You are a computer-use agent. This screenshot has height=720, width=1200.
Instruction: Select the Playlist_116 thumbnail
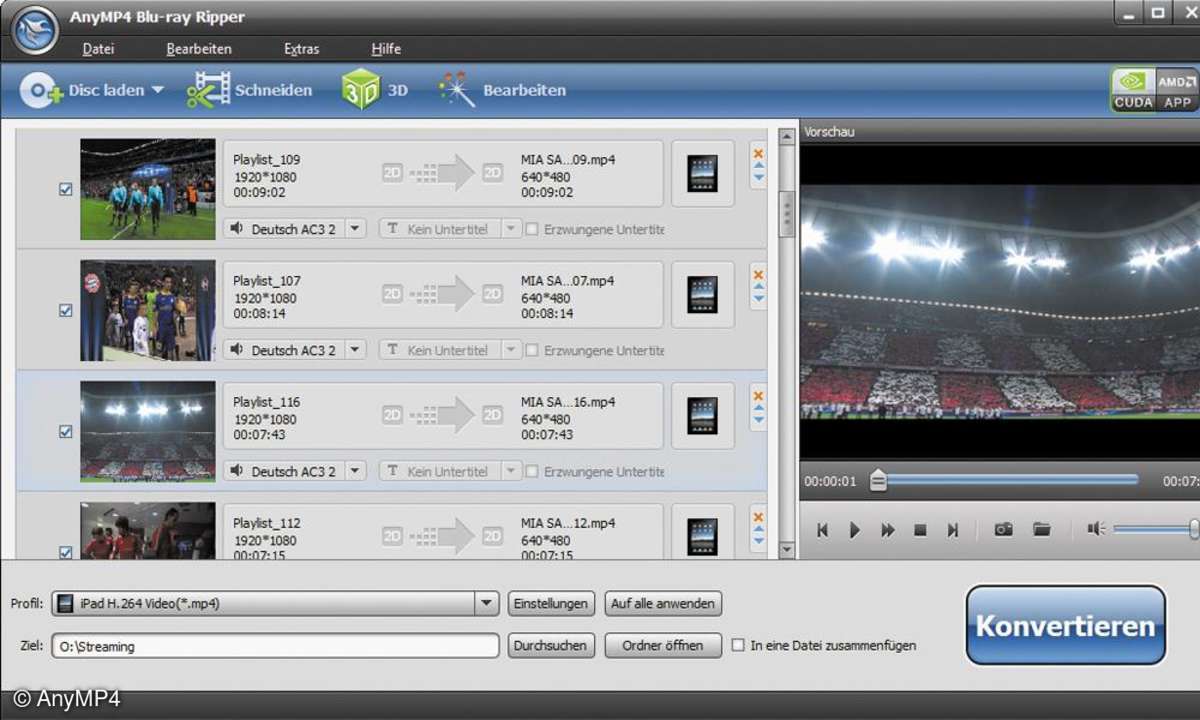[x=148, y=431]
